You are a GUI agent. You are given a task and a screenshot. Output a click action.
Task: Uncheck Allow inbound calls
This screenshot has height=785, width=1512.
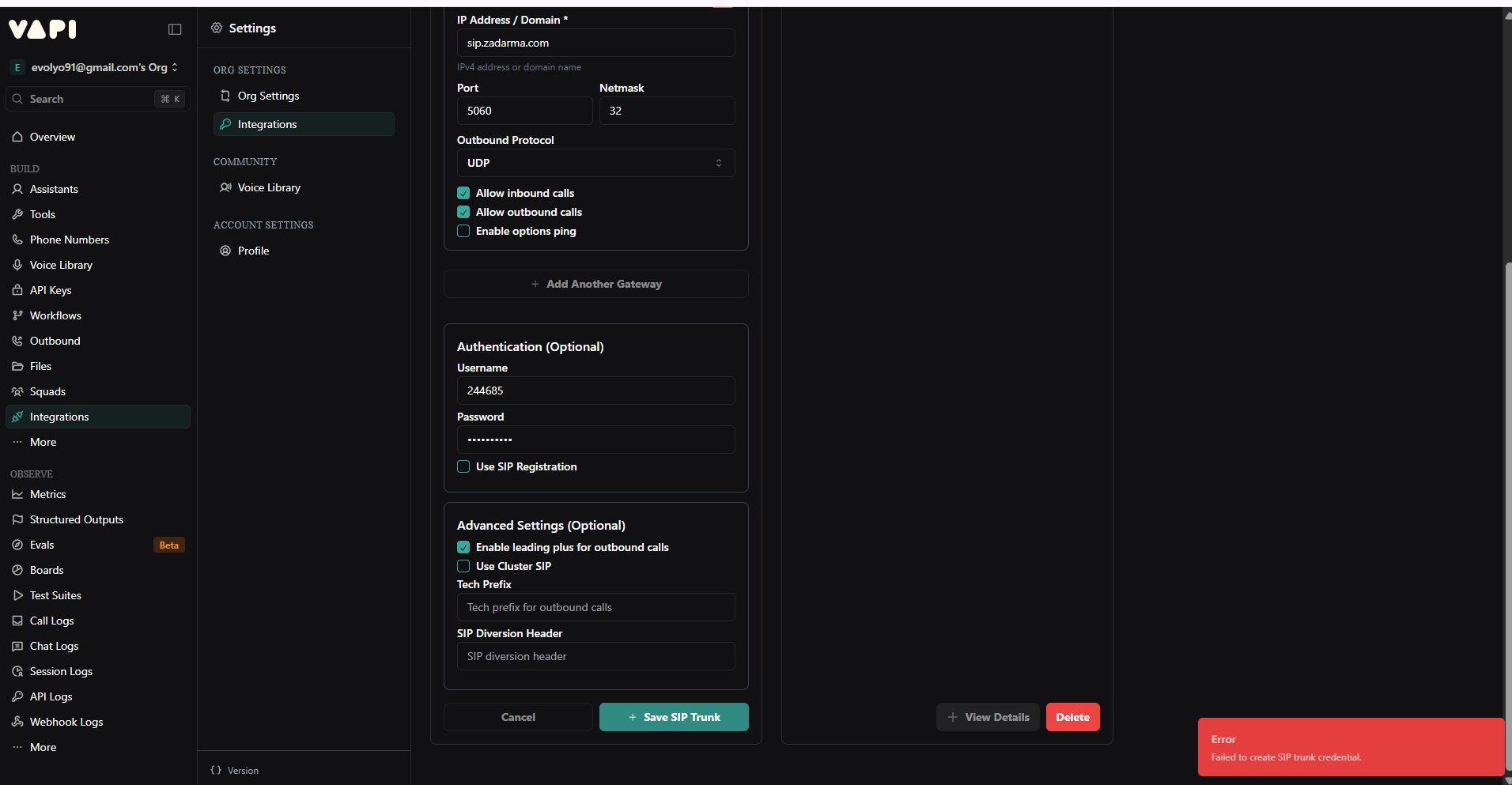[463, 193]
